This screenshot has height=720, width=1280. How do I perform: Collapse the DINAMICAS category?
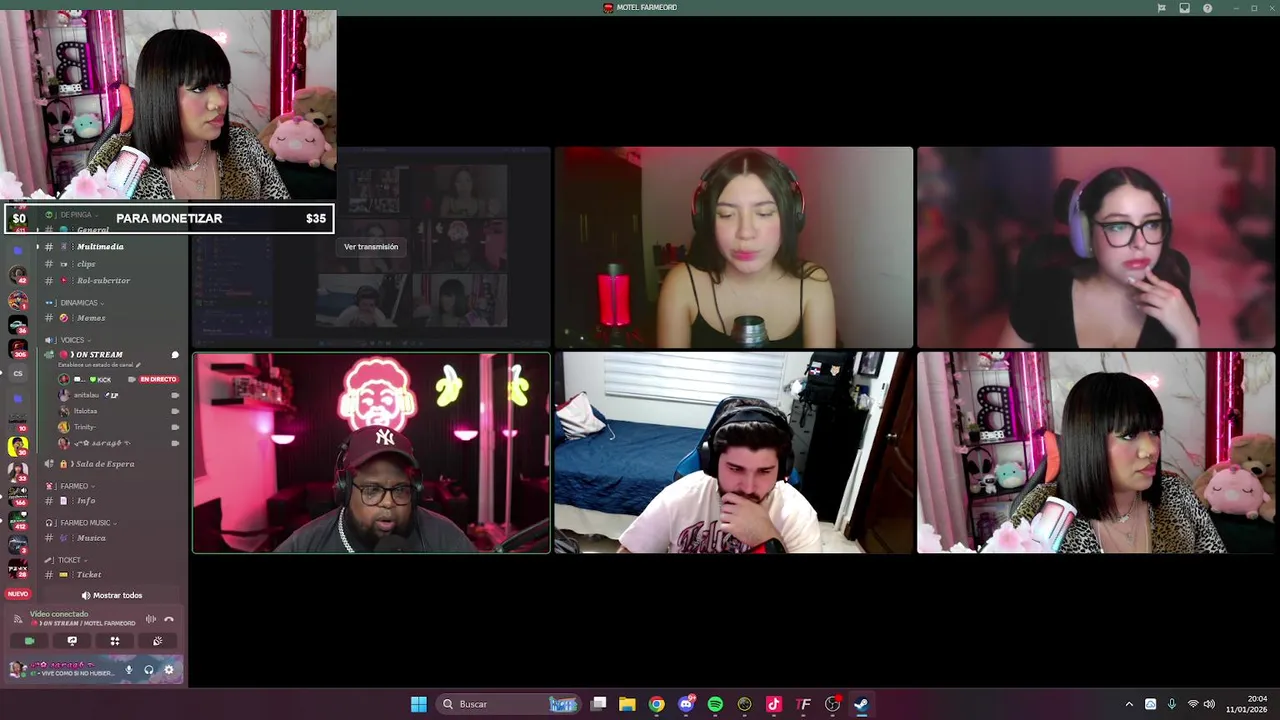pyautogui.click(x=82, y=303)
